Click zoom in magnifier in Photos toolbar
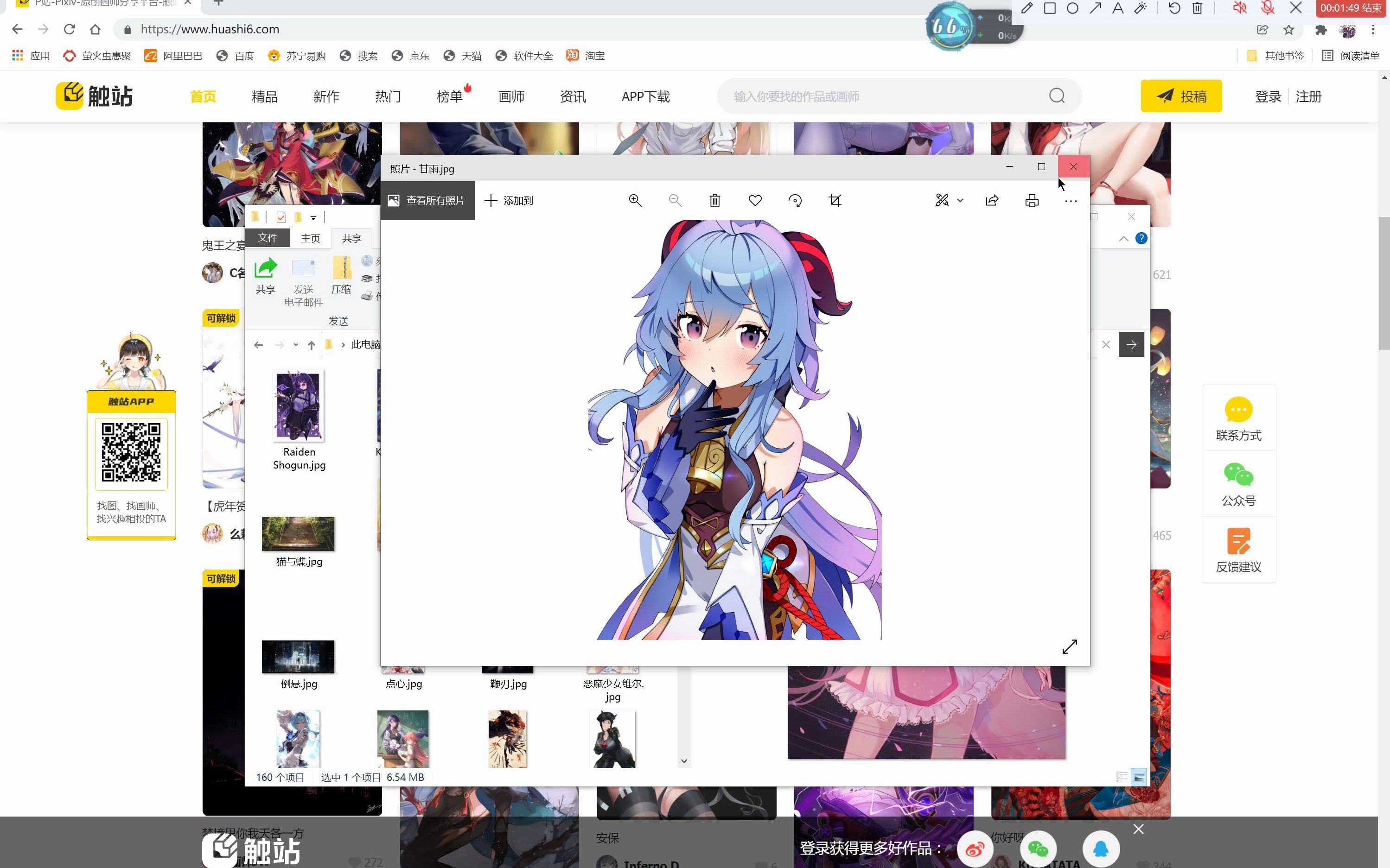 tap(635, 200)
